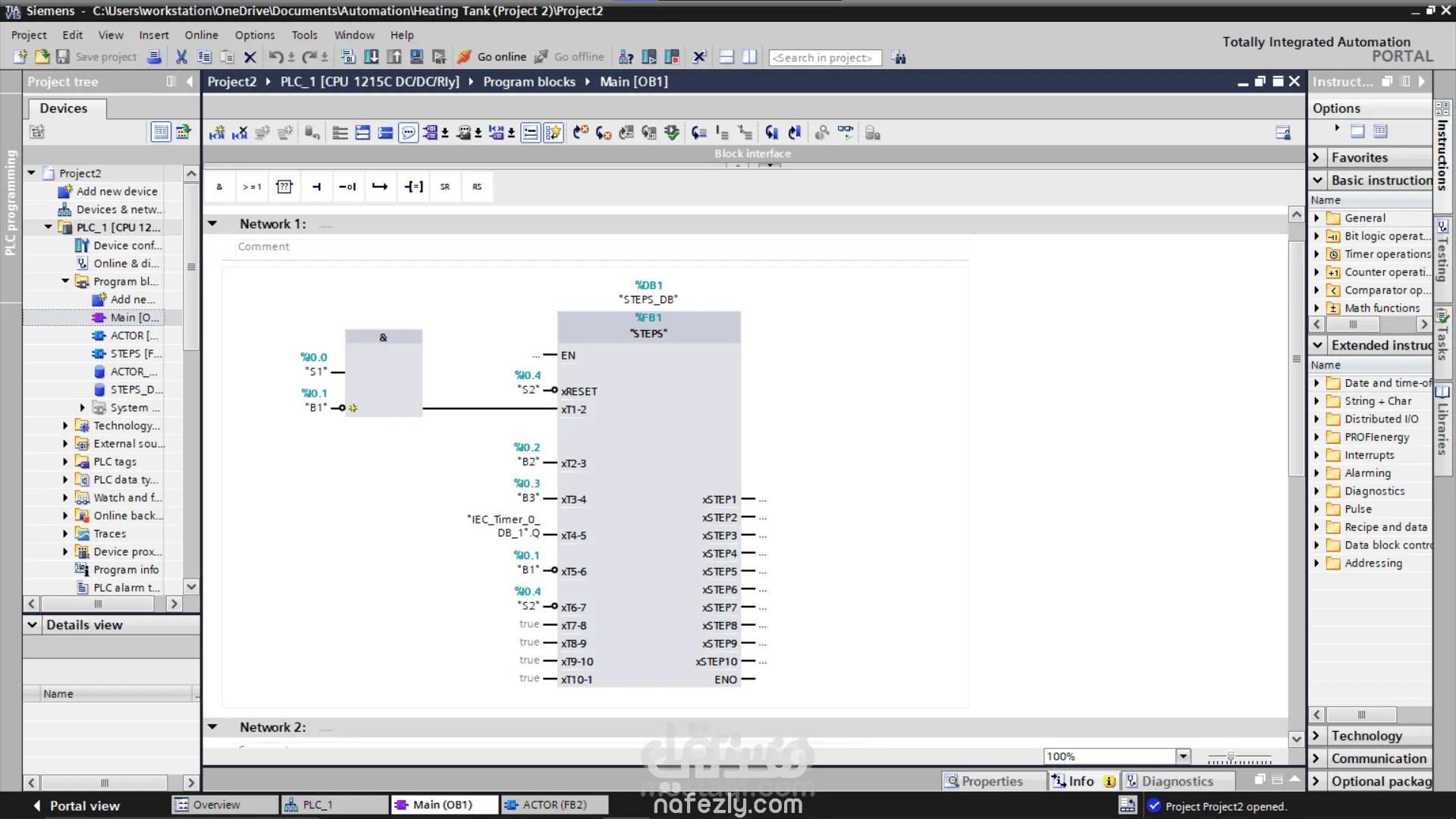Open the PLC_1 taskbar button
Viewport: 1456px width, 819px height.
point(334,805)
